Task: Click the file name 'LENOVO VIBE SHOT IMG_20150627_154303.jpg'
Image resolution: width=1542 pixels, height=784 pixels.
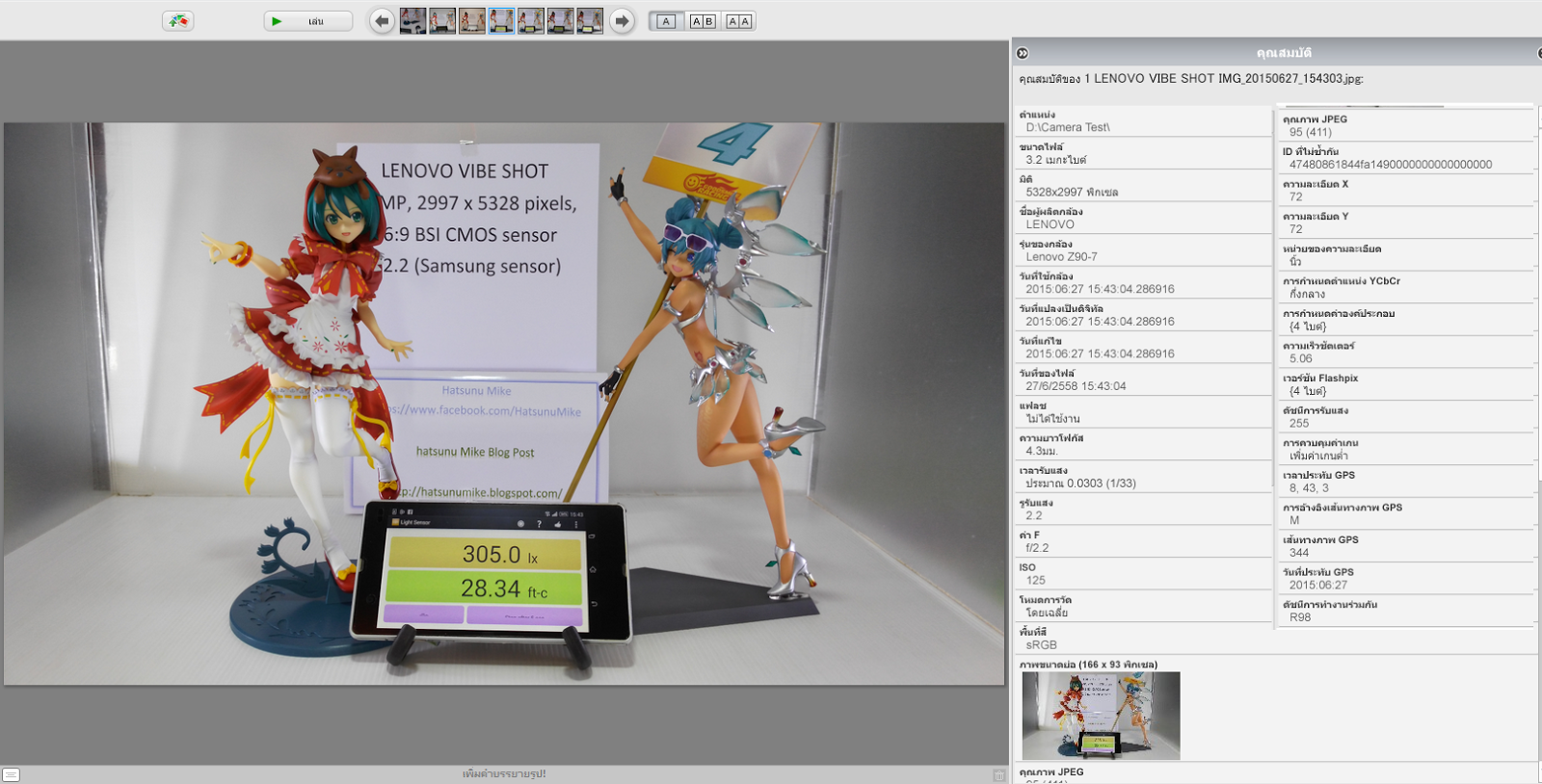Action: coord(1228,79)
